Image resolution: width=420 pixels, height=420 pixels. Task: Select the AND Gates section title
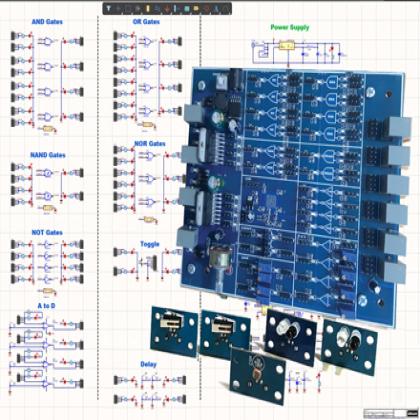click(47, 22)
